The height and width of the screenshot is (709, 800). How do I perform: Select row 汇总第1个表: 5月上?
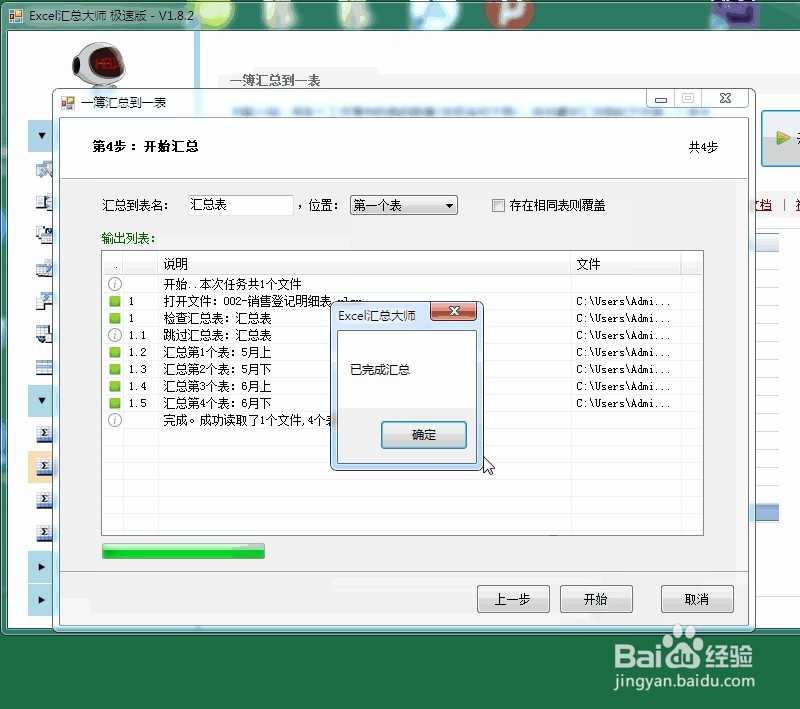(402, 352)
